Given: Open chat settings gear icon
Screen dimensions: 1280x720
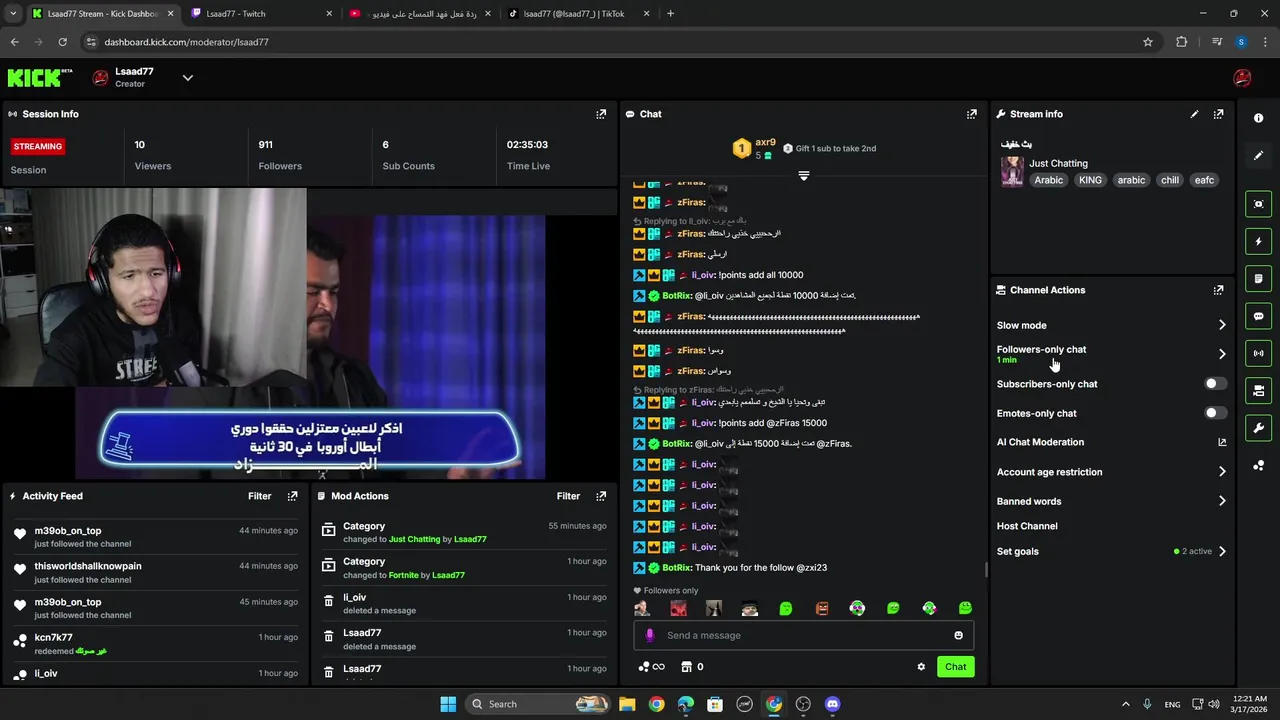Looking at the screenshot, I should [921, 667].
